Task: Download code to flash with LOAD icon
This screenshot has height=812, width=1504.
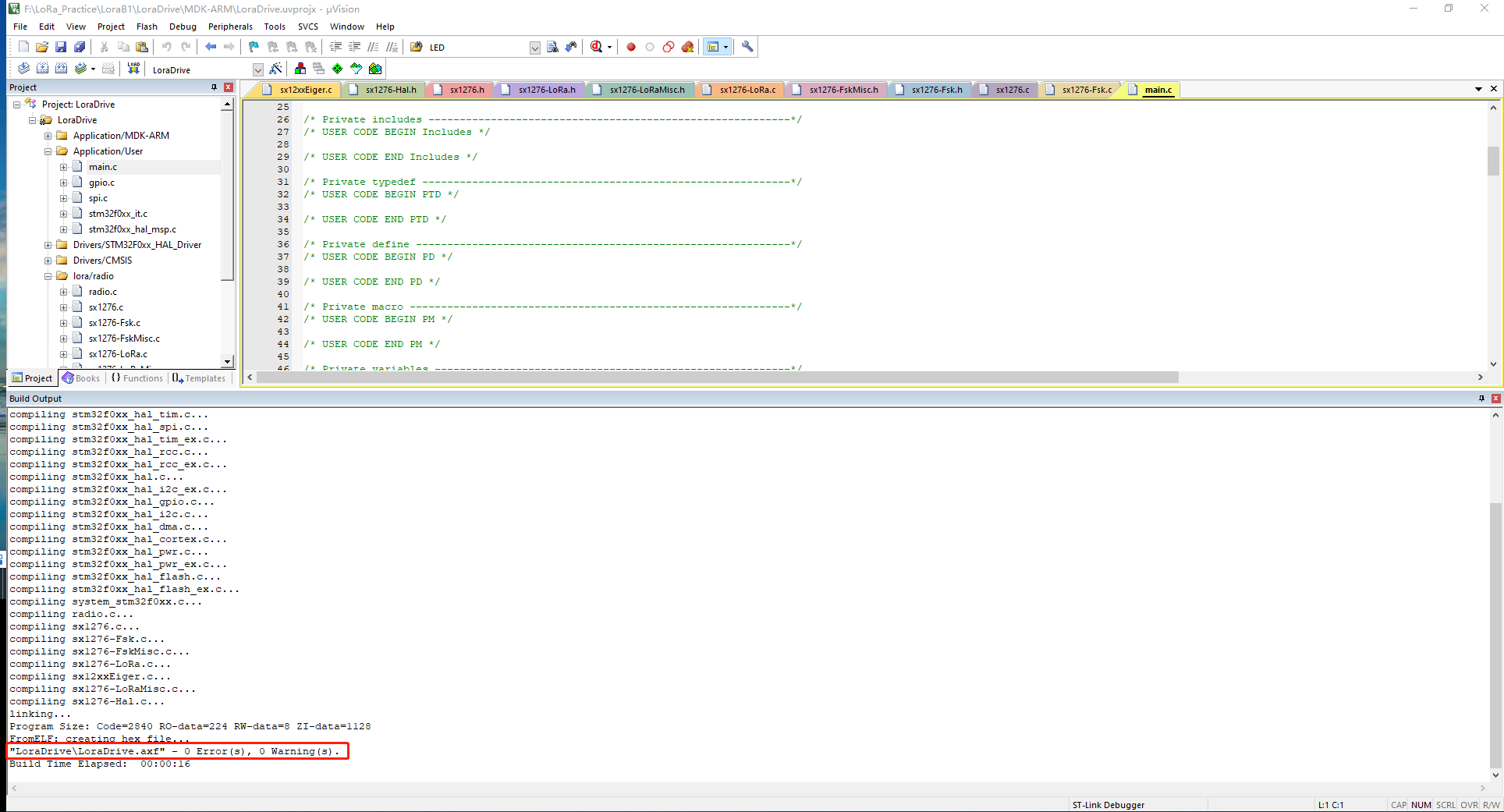Action: click(133, 69)
